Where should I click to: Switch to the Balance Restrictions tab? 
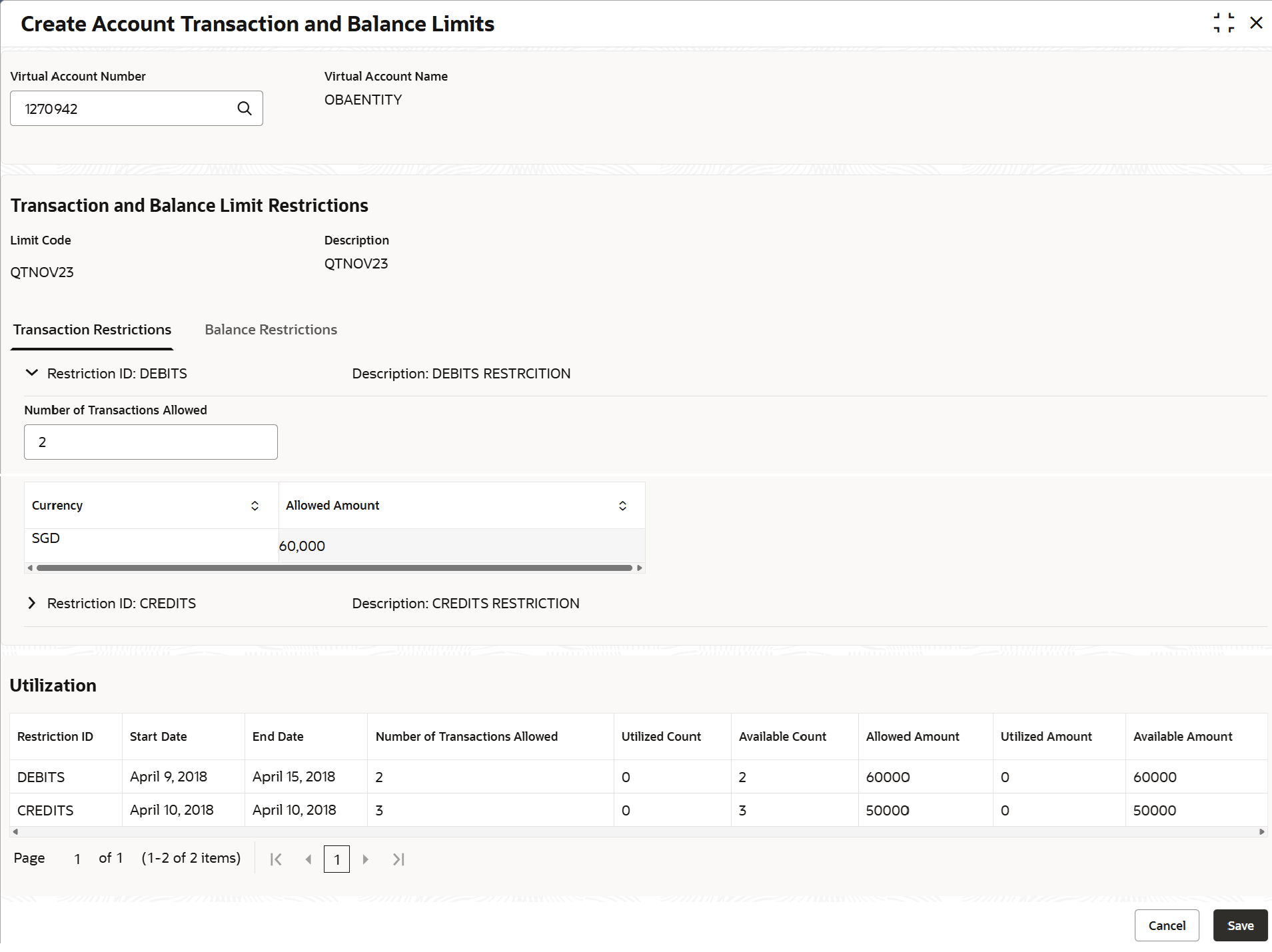click(271, 330)
